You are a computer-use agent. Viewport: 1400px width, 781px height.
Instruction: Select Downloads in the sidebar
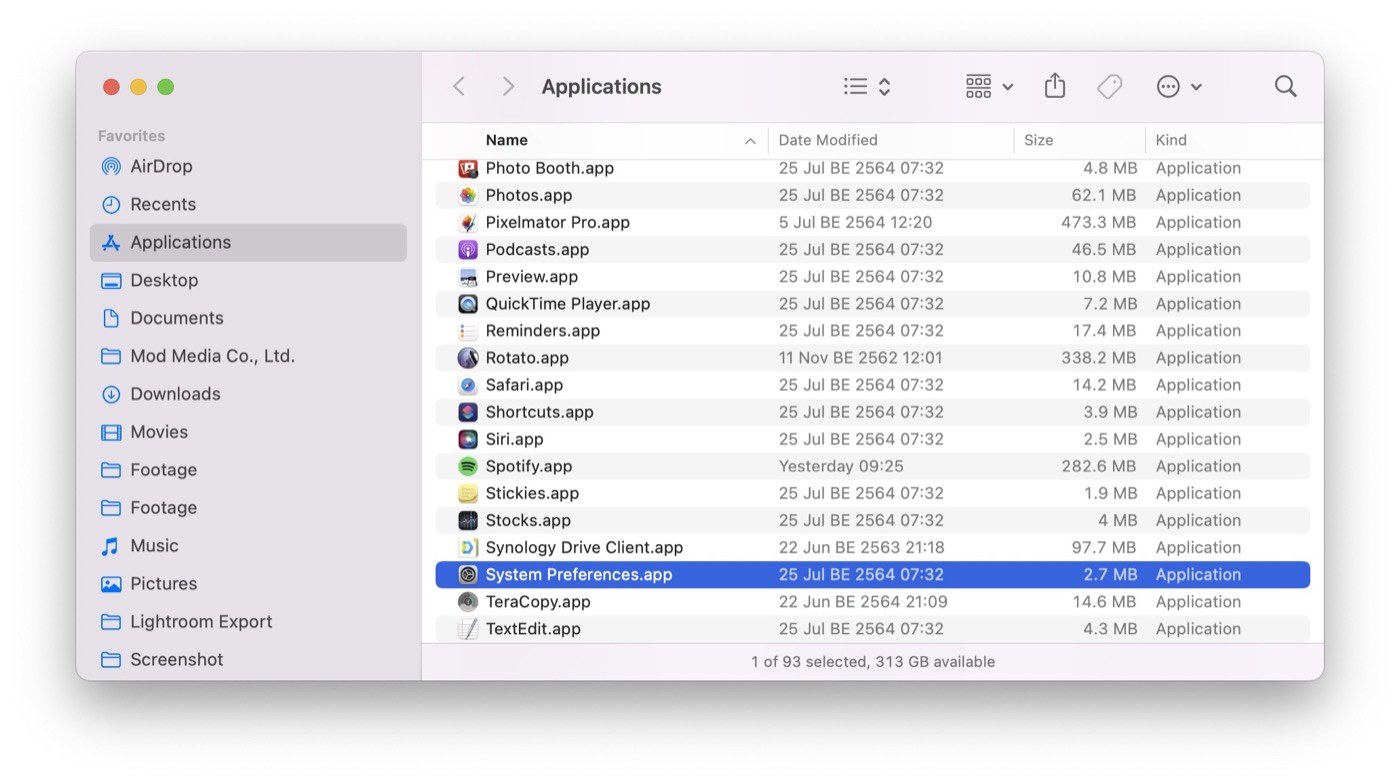(176, 394)
